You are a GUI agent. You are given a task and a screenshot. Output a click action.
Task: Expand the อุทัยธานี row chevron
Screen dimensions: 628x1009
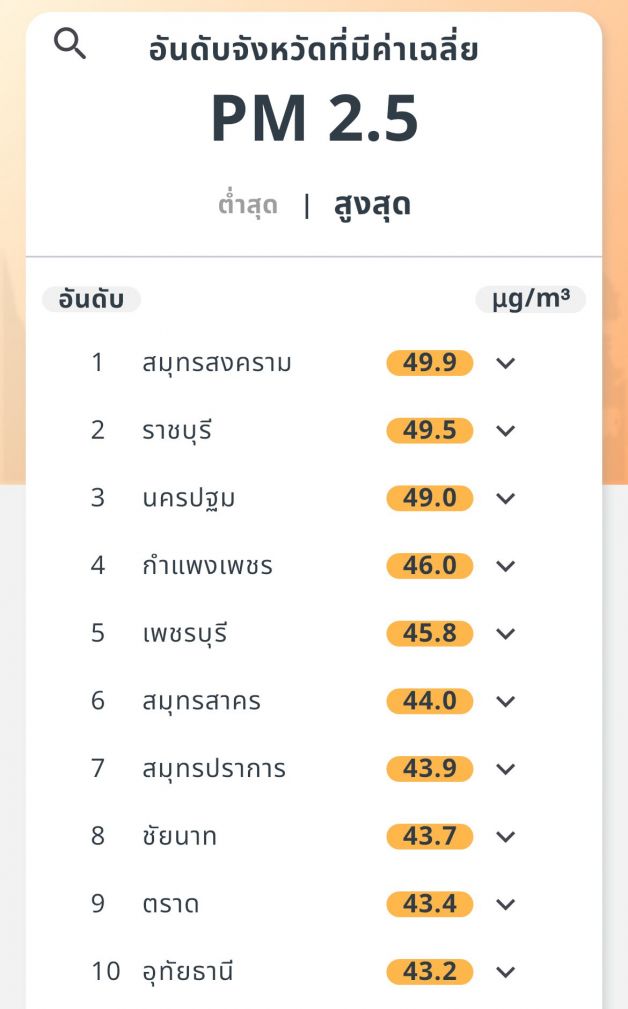point(505,971)
